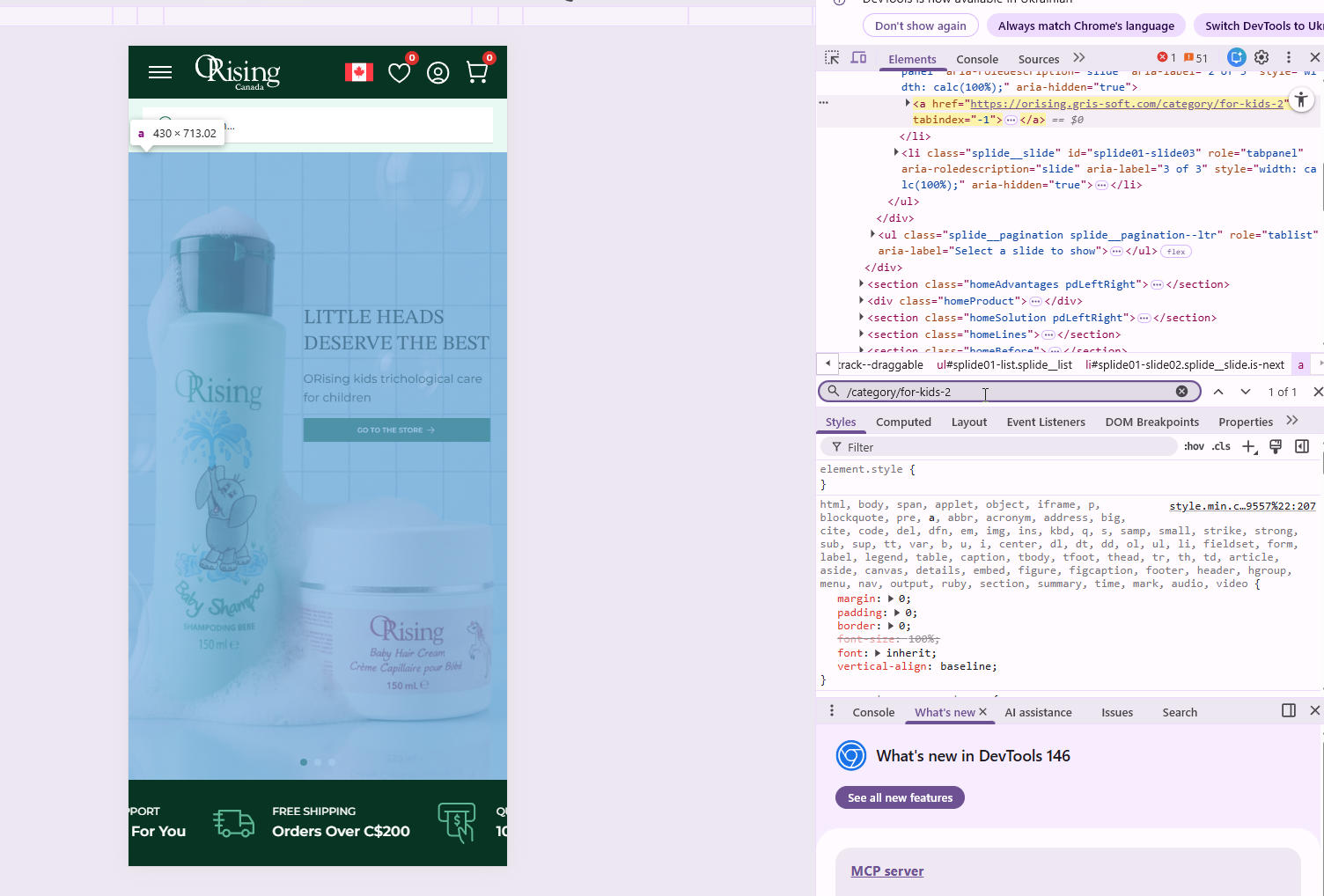Add a new style rule
Screen dimensions: 1324x896
coord(1248,447)
